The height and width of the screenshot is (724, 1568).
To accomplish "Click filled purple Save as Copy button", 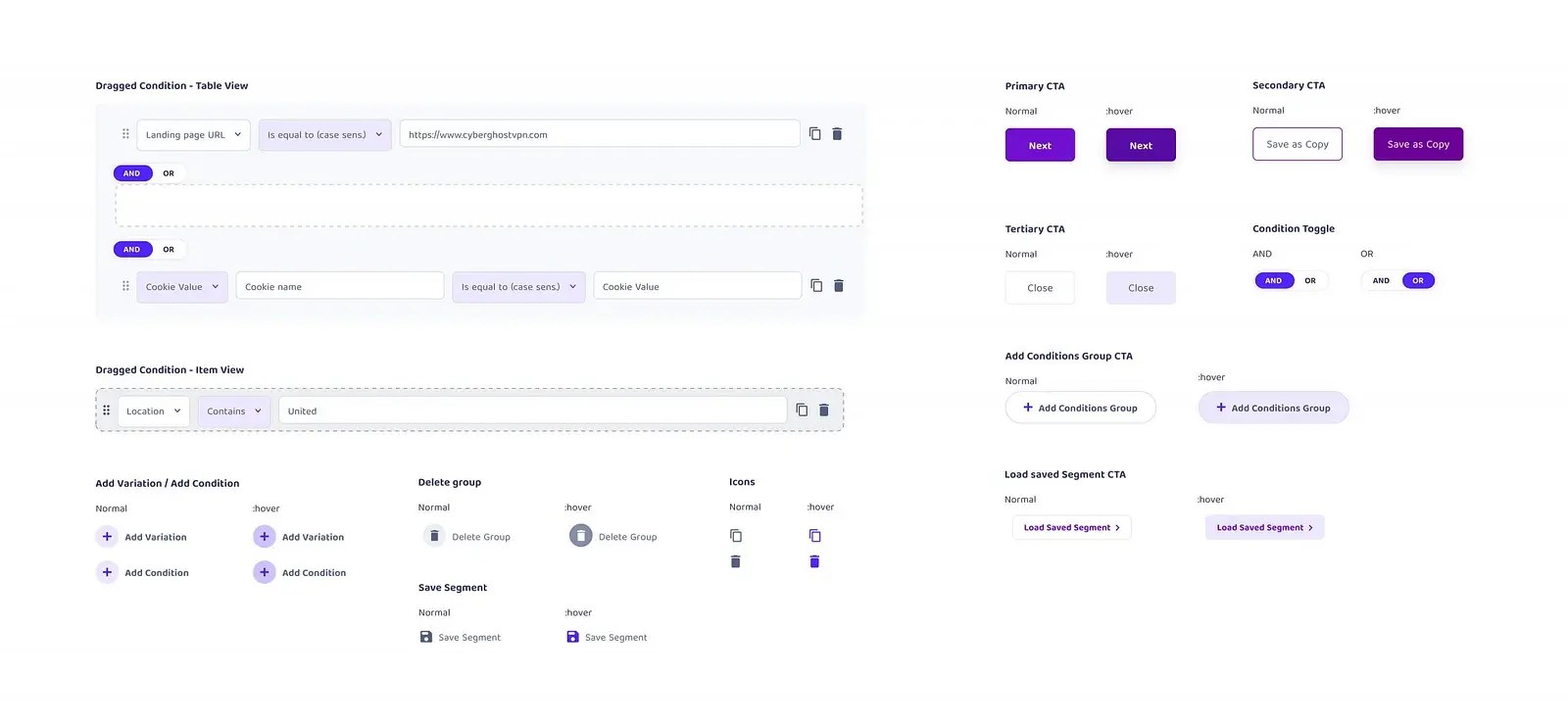I will (1418, 144).
